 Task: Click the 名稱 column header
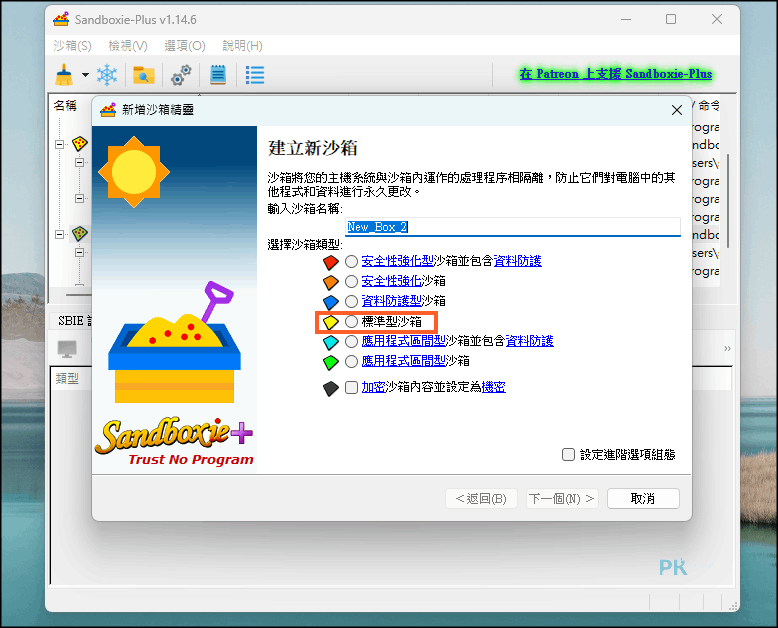(65, 106)
